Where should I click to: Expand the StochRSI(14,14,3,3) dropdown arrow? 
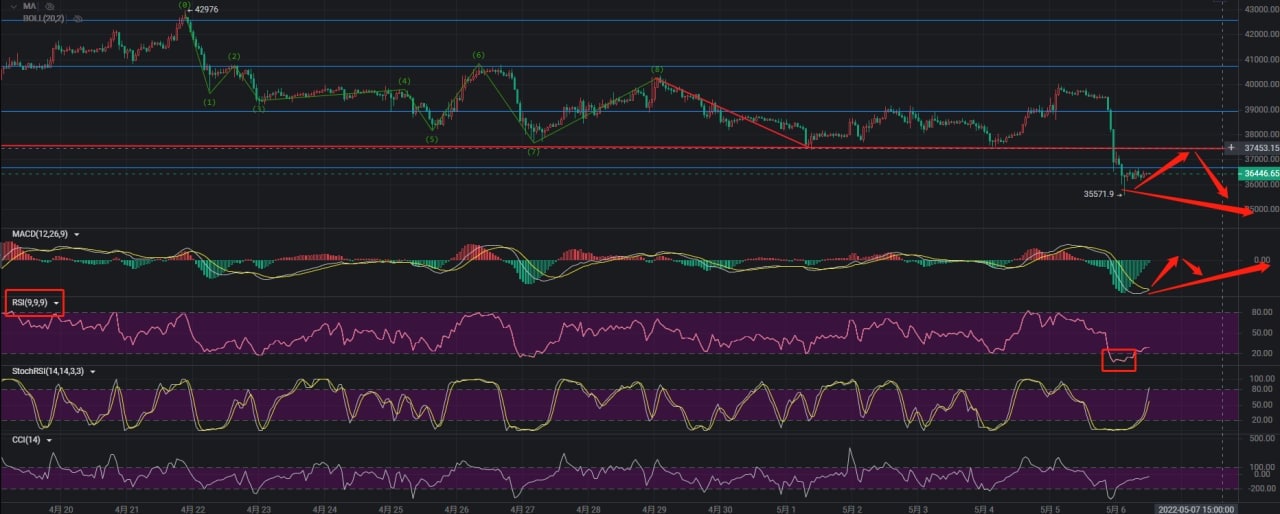click(93, 371)
